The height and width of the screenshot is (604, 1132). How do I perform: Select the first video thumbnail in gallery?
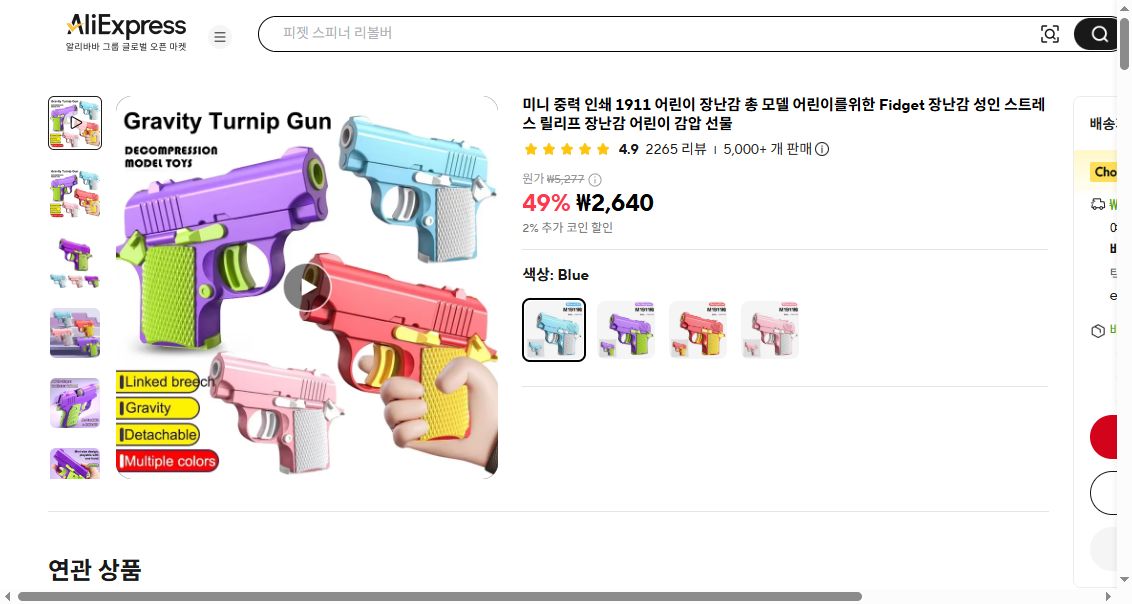[x=75, y=123]
